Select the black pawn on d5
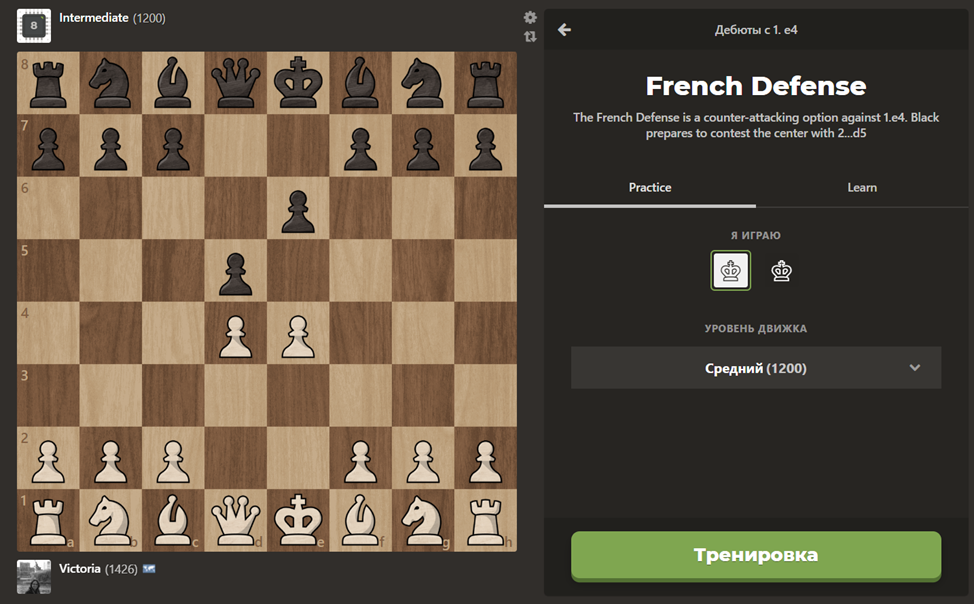The width and height of the screenshot is (974, 604). coord(235,270)
